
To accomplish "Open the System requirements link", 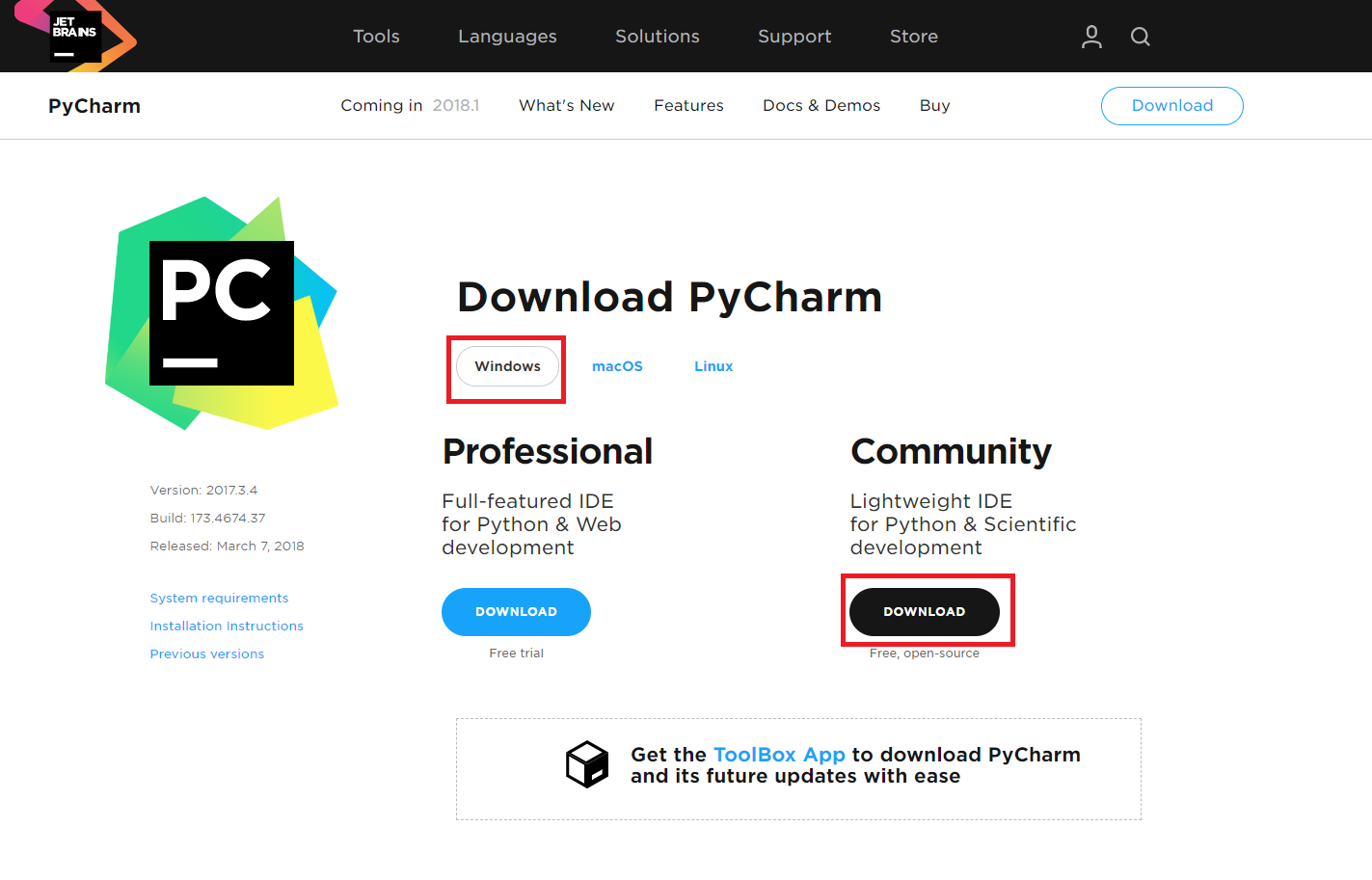I will [219, 599].
